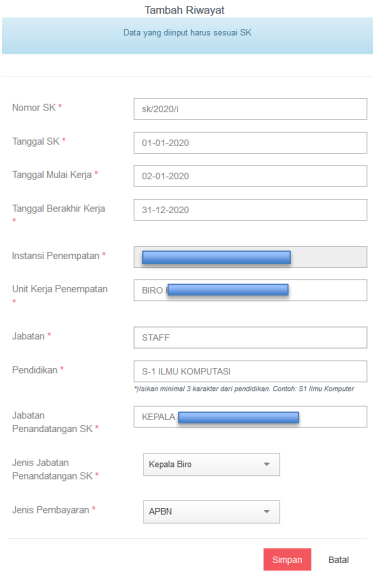Click the Pendidikan hint text below field
This screenshot has height=576, width=375.
[x=244, y=389]
